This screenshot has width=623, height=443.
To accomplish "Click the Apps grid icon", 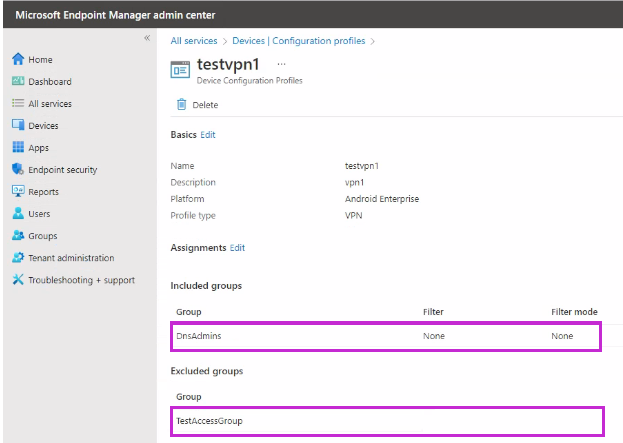I will pos(18,147).
